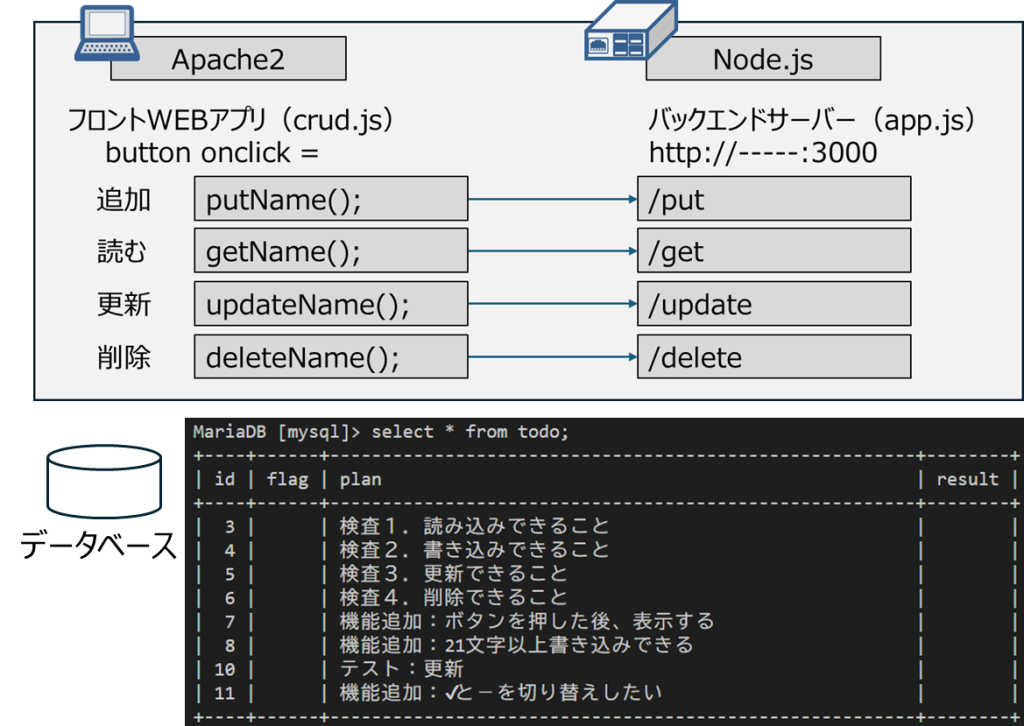
Task: Click the row text 検査１．読み込みできること
Action: coord(474,526)
